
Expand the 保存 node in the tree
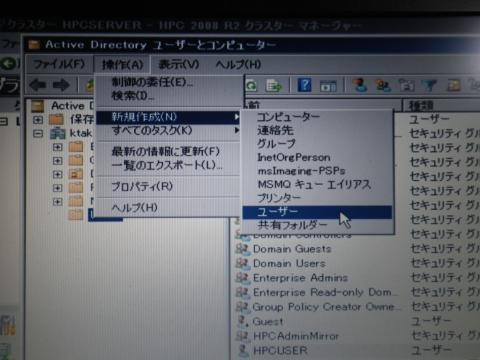(x=38, y=119)
